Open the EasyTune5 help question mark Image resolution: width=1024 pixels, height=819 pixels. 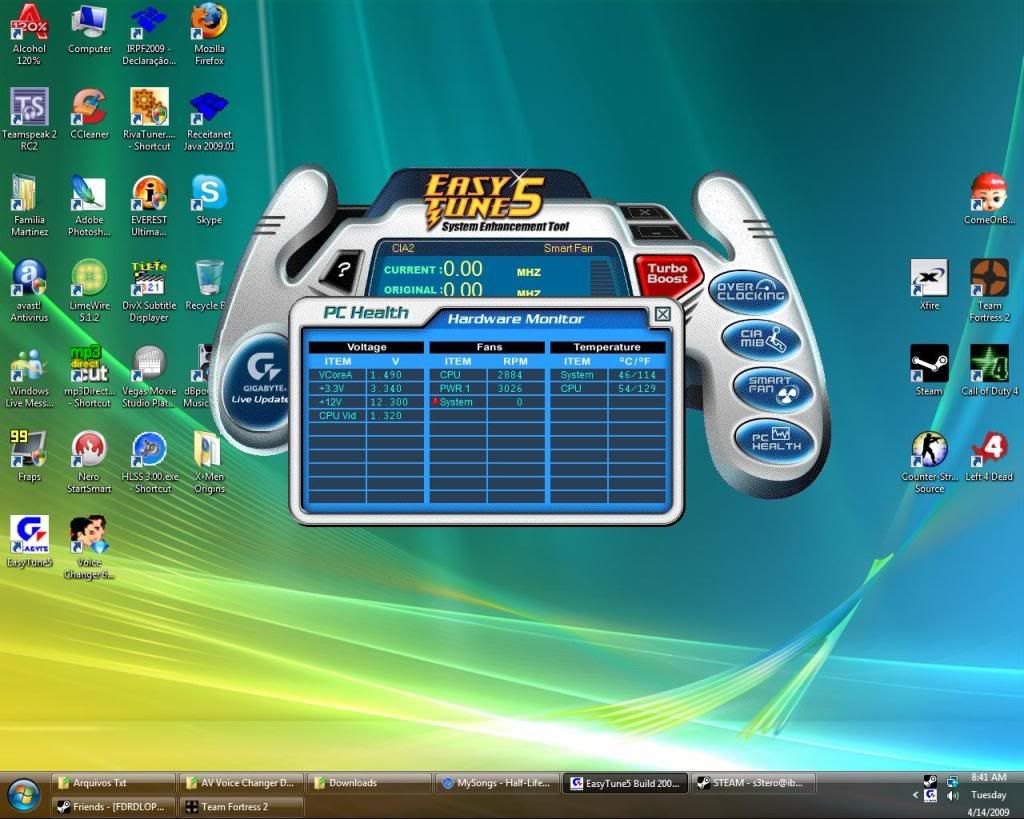click(344, 269)
